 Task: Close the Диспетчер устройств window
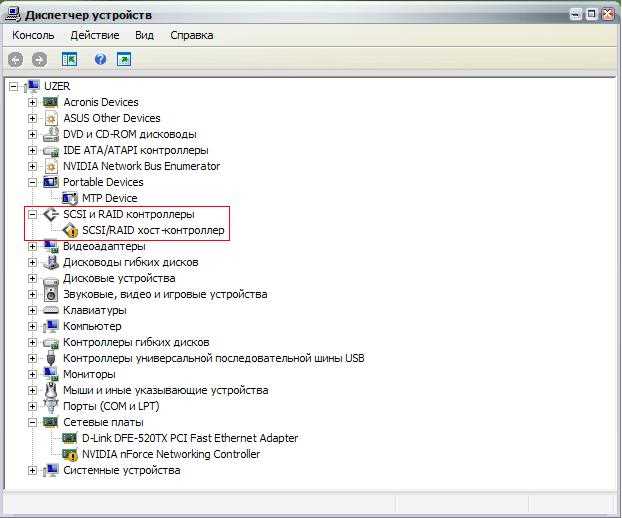(x=608, y=15)
